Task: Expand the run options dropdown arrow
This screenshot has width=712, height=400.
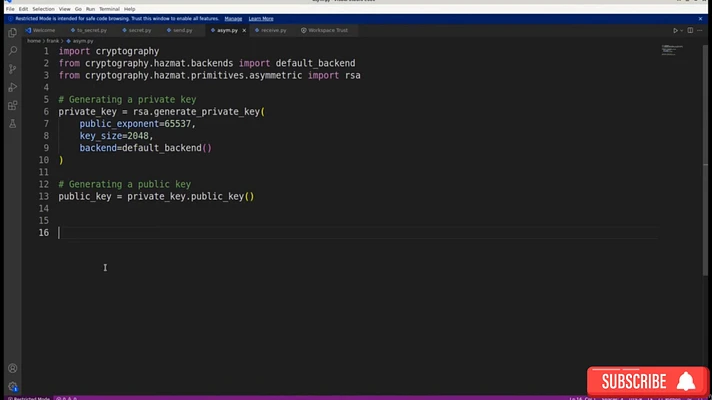Action: click(682, 30)
